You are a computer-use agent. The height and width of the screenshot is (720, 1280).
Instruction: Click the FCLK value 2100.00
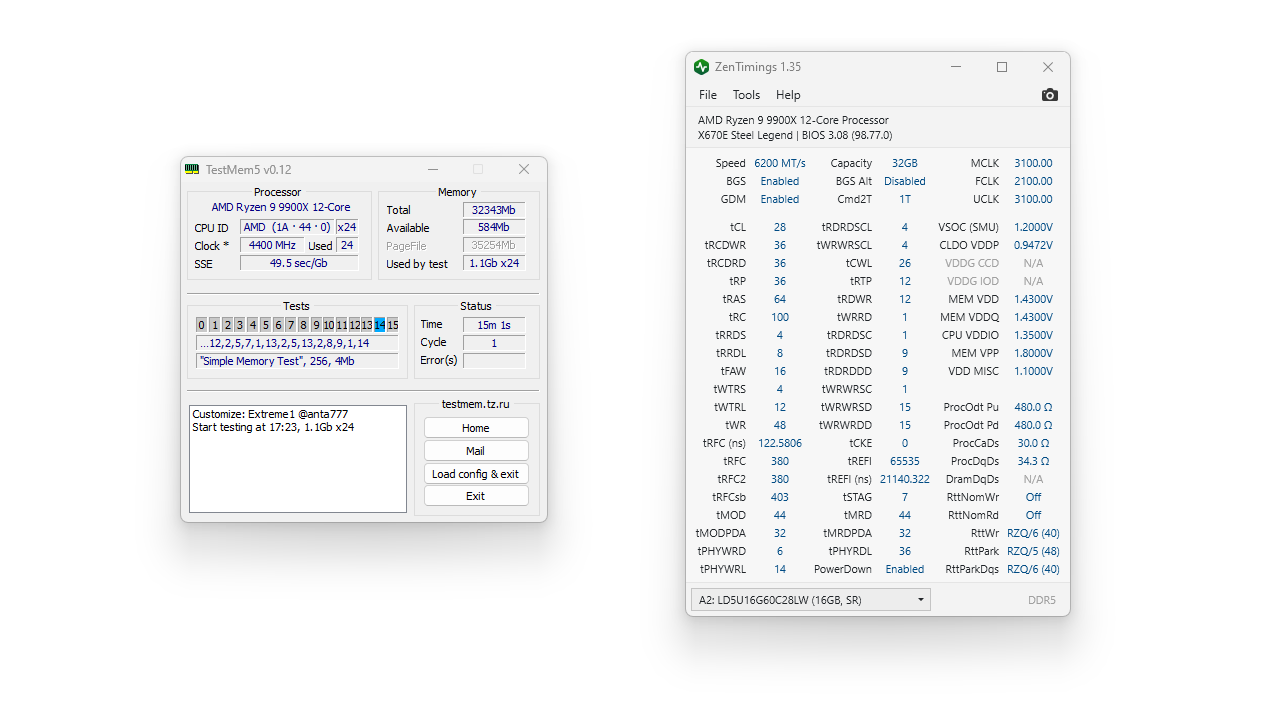tap(1033, 181)
